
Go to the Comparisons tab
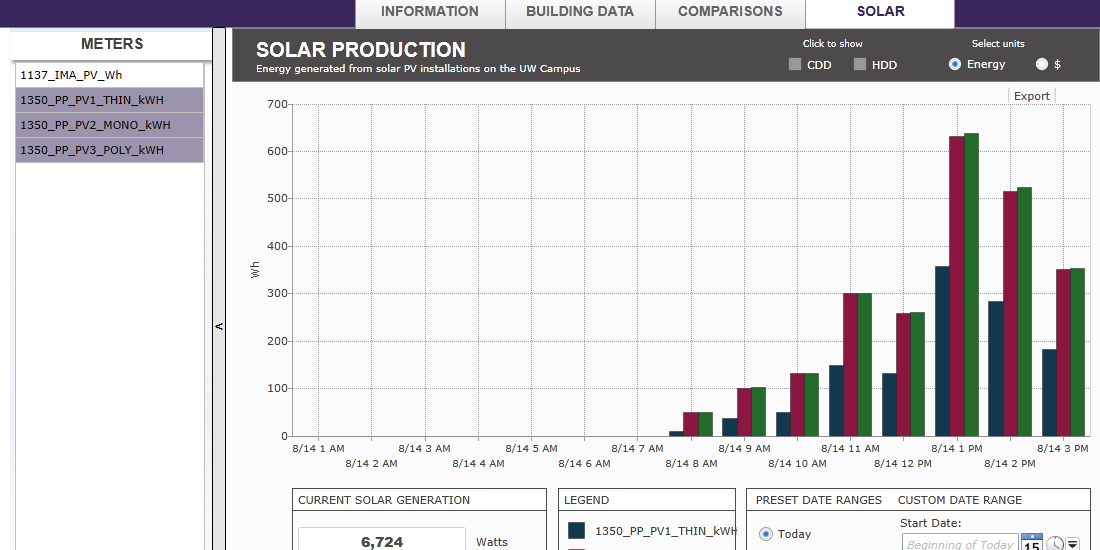(x=730, y=12)
